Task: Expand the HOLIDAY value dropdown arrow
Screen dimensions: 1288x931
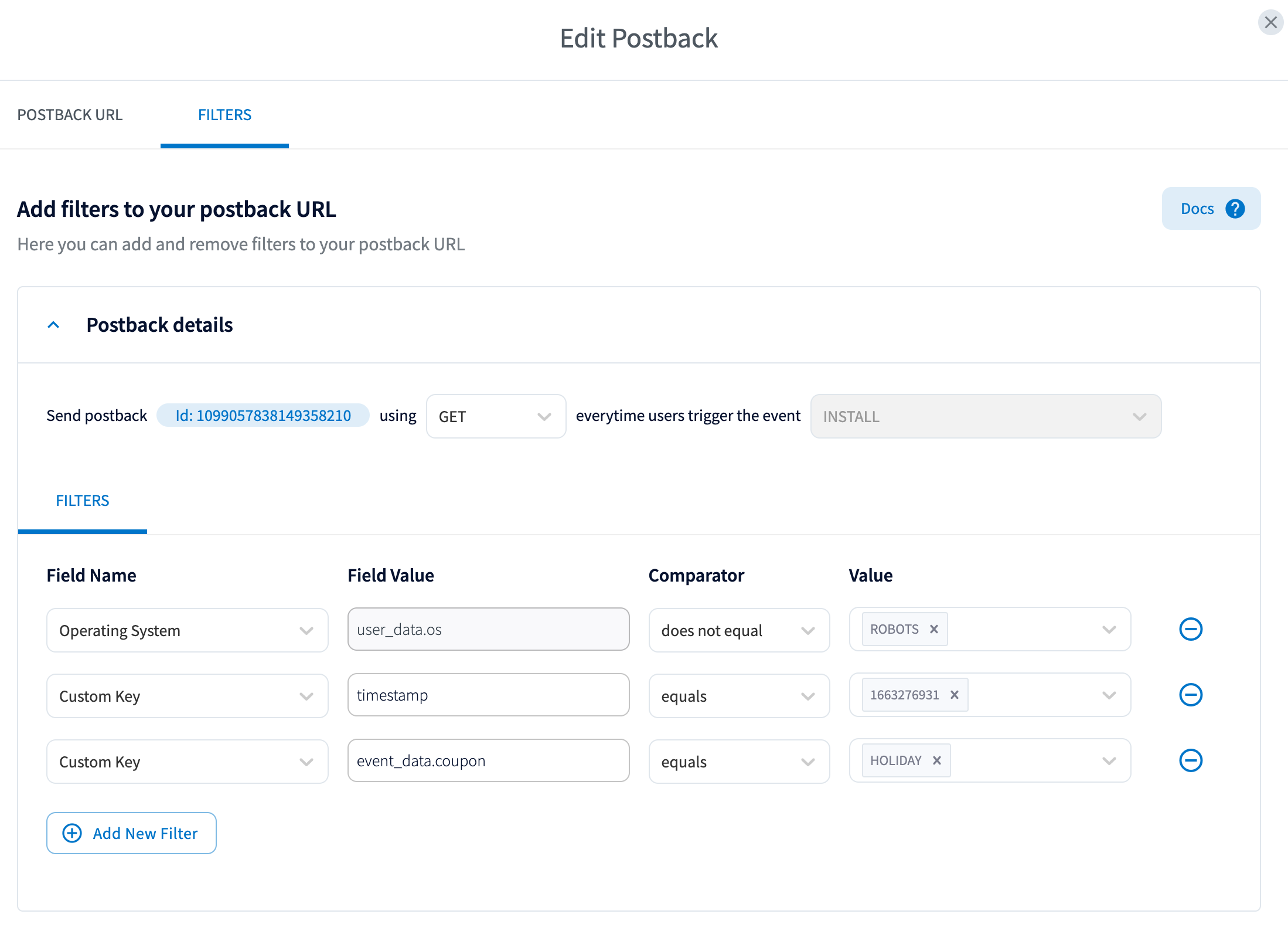Action: (1109, 761)
